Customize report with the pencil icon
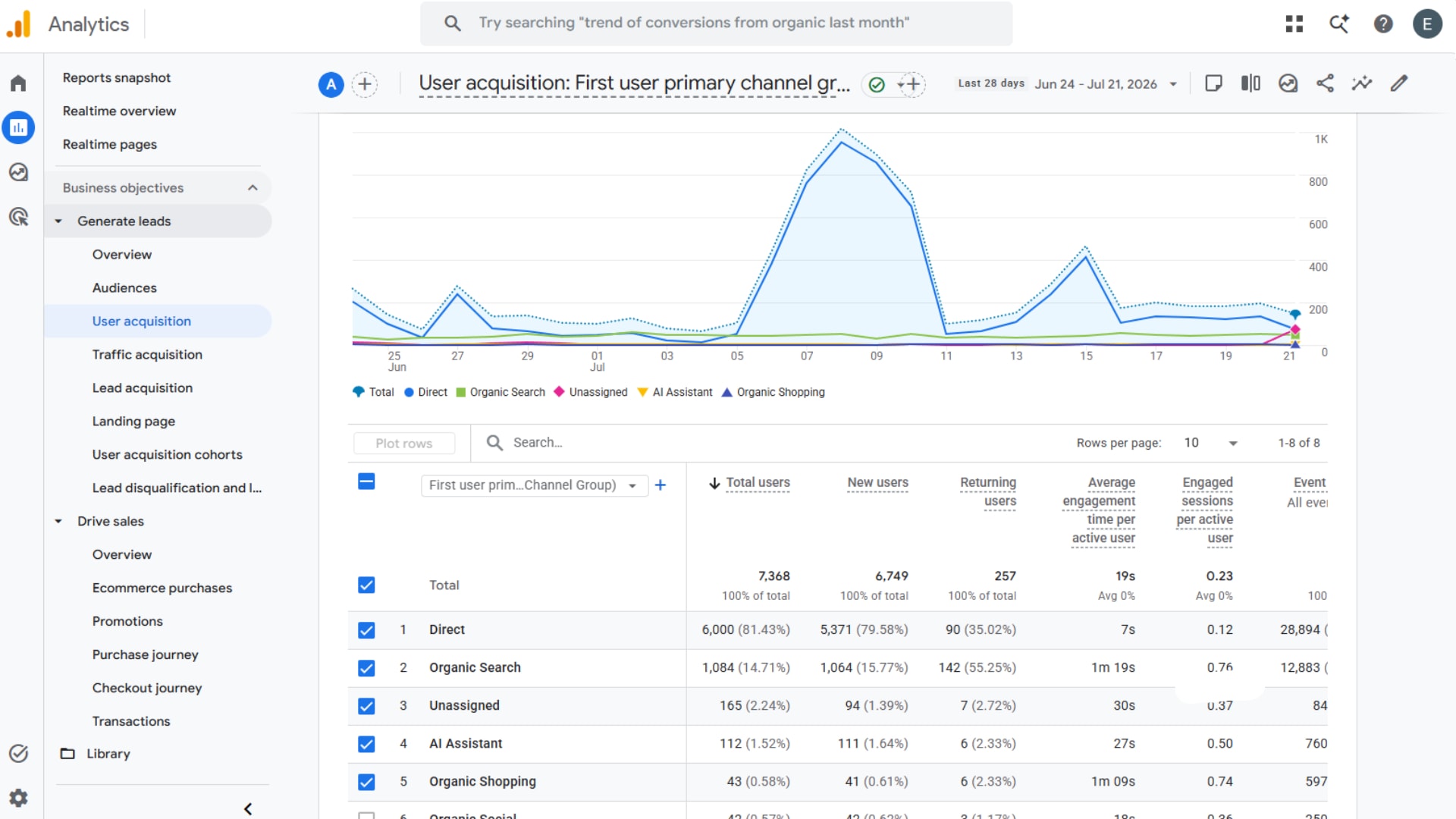The image size is (1456, 819). (x=1399, y=83)
